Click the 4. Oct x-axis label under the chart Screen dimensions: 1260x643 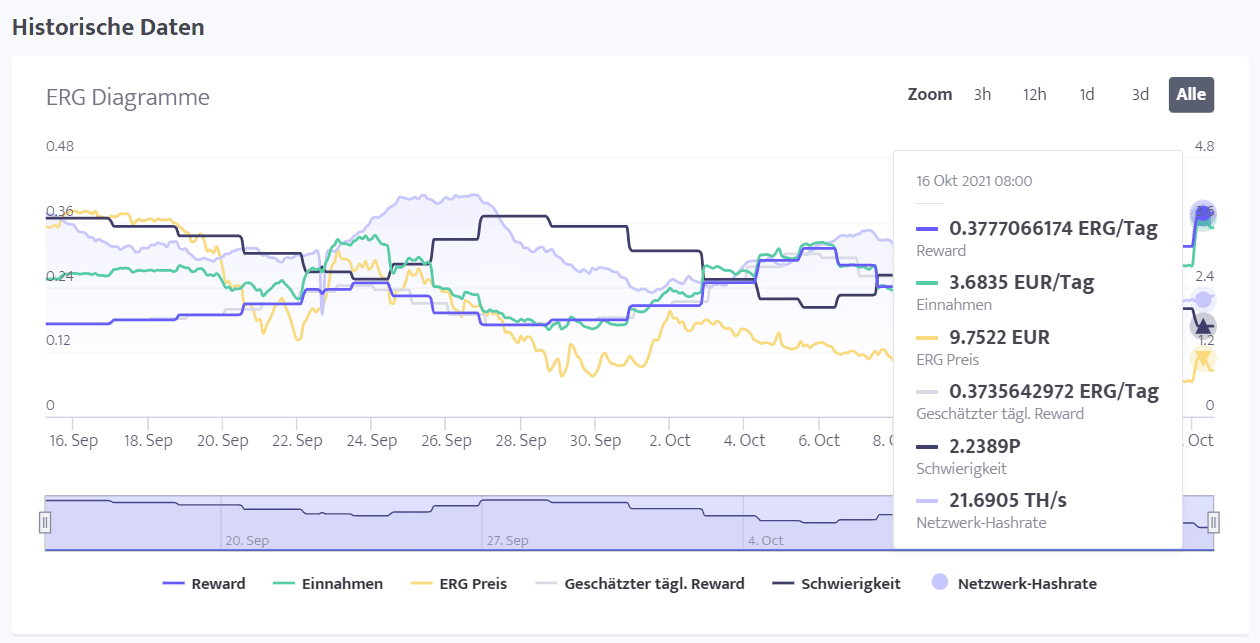tap(745, 440)
